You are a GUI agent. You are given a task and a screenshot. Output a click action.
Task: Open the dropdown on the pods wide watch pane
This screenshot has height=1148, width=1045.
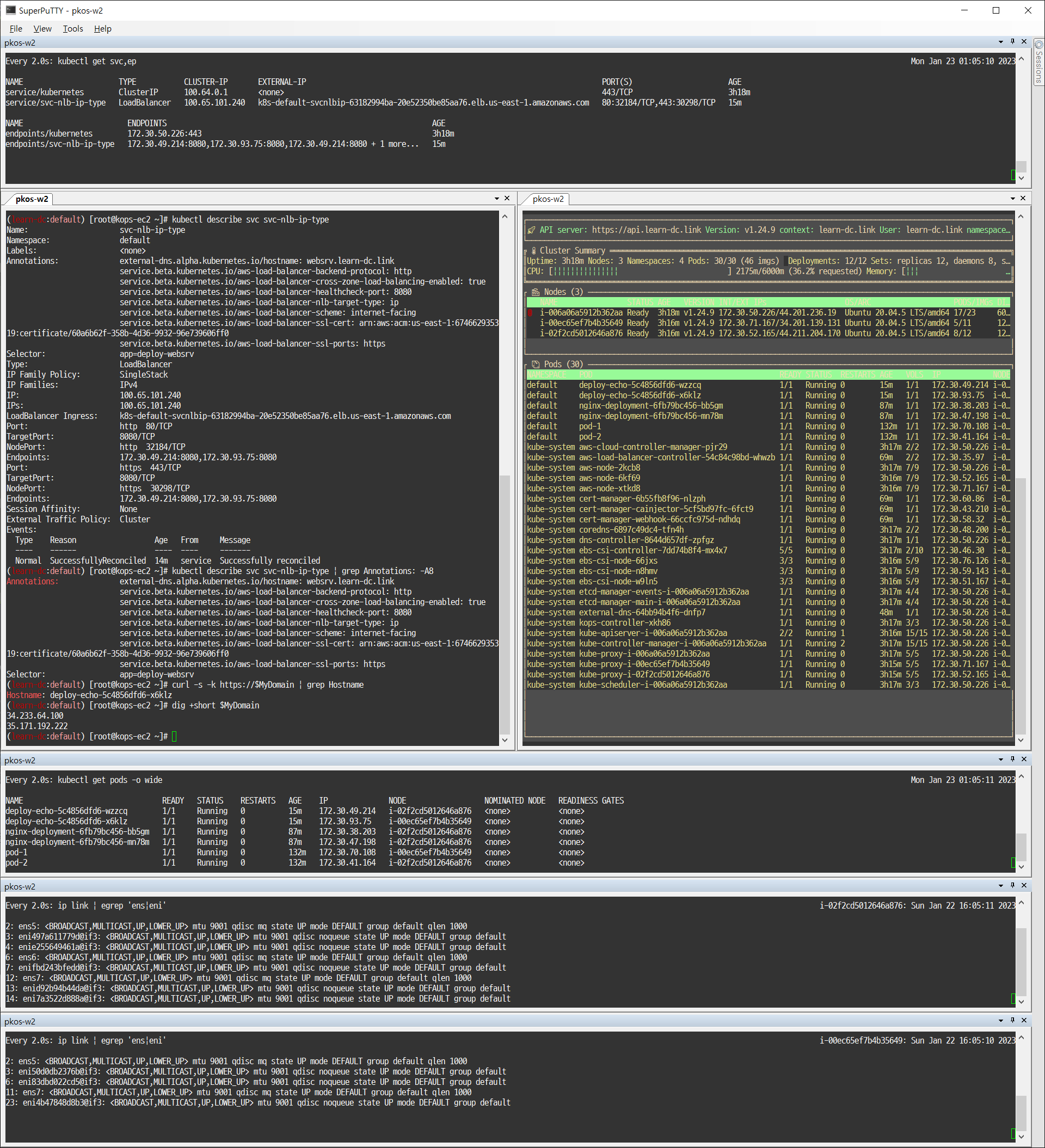[x=1000, y=759]
